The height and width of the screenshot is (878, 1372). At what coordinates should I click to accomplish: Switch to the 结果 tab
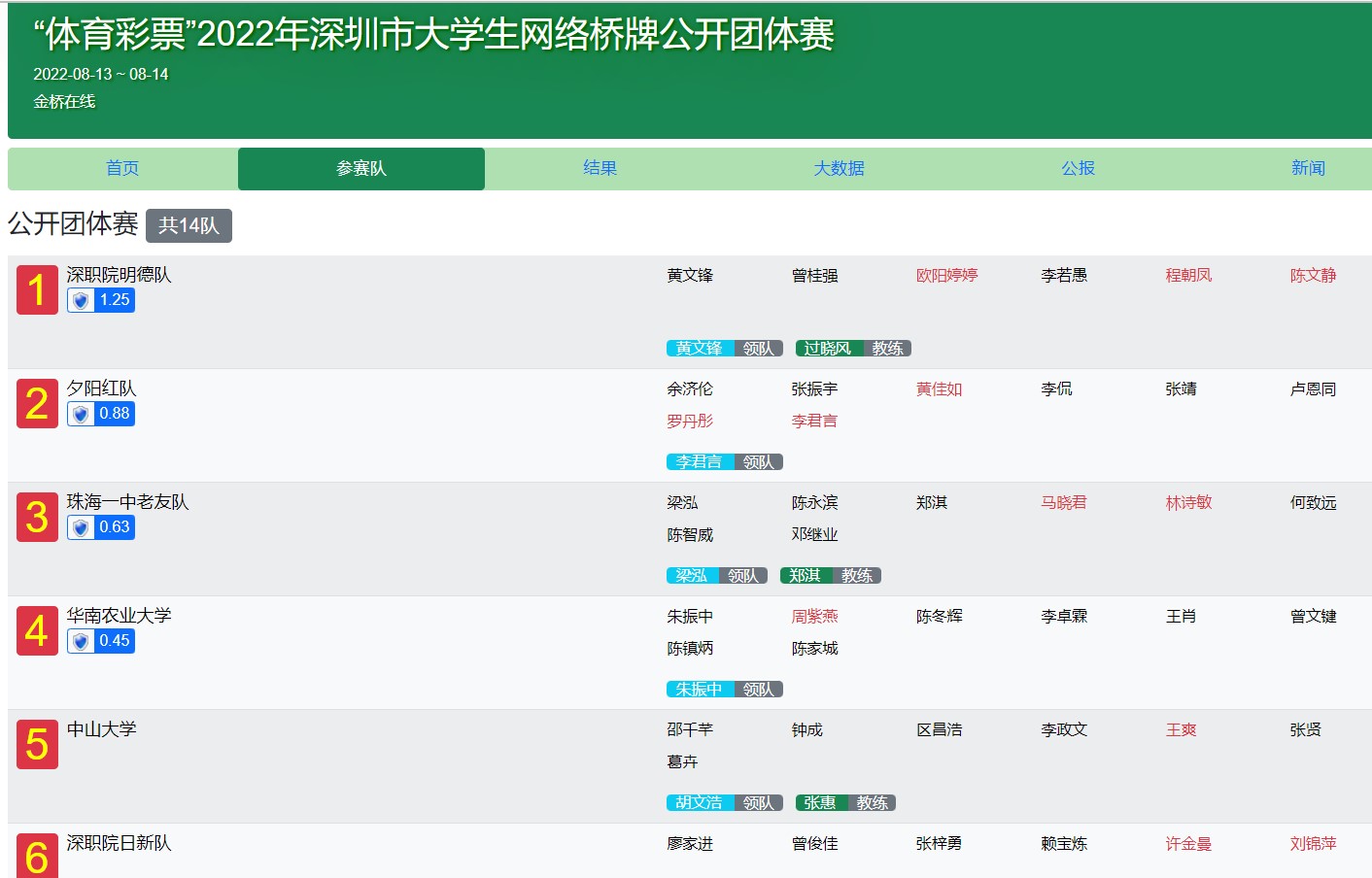(x=600, y=169)
